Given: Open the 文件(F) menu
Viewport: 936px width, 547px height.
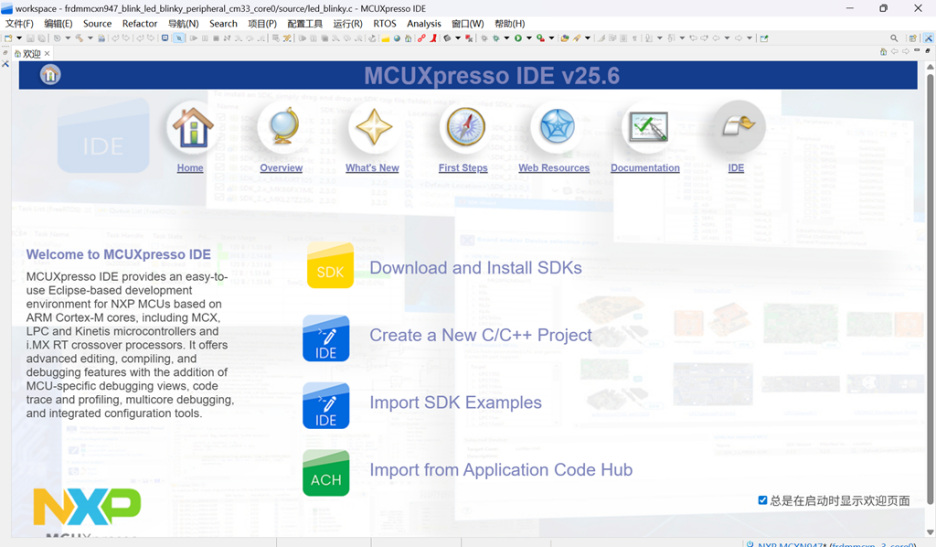Looking at the screenshot, I should tap(19, 23).
